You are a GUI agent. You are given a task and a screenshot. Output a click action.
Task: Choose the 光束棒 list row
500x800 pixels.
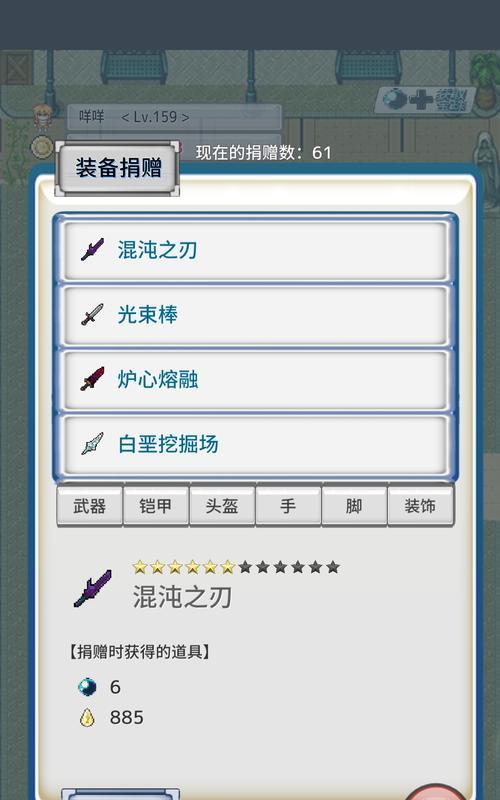coord(255,315)
